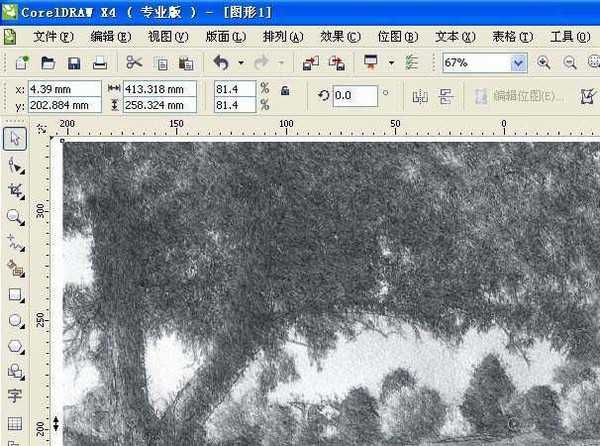Select the Zoom tool in toolbox
This screenshot has width=600, height=446.
16,217
